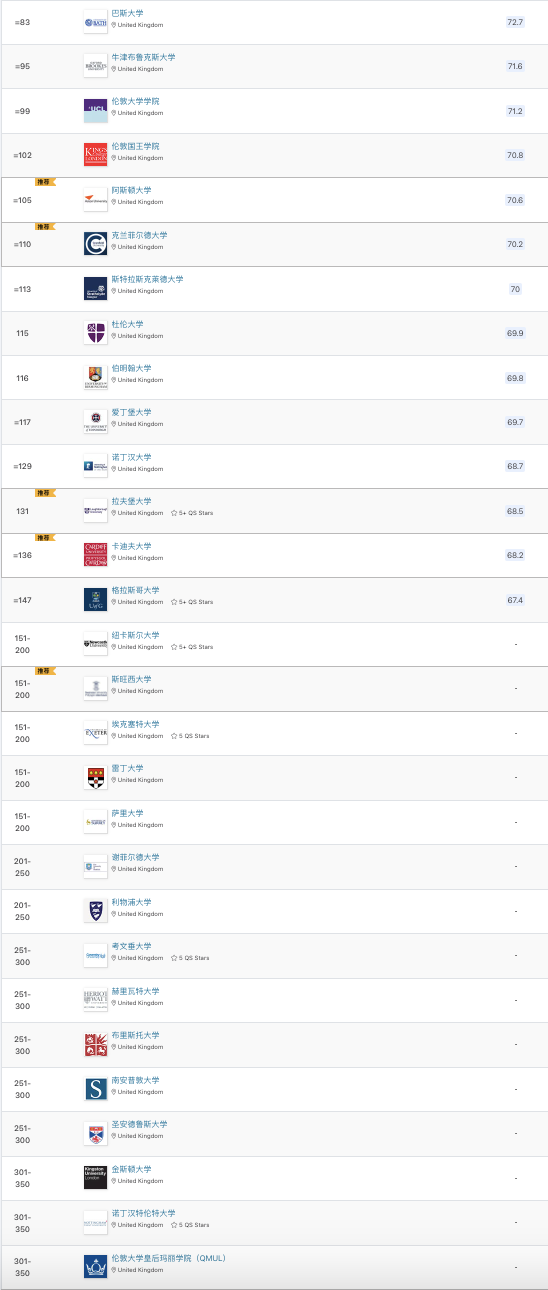This screenshot has height=1290, width=548.
Task: Click the 5 QS Stars label for 考文垂大学
Action: point(190,958)
